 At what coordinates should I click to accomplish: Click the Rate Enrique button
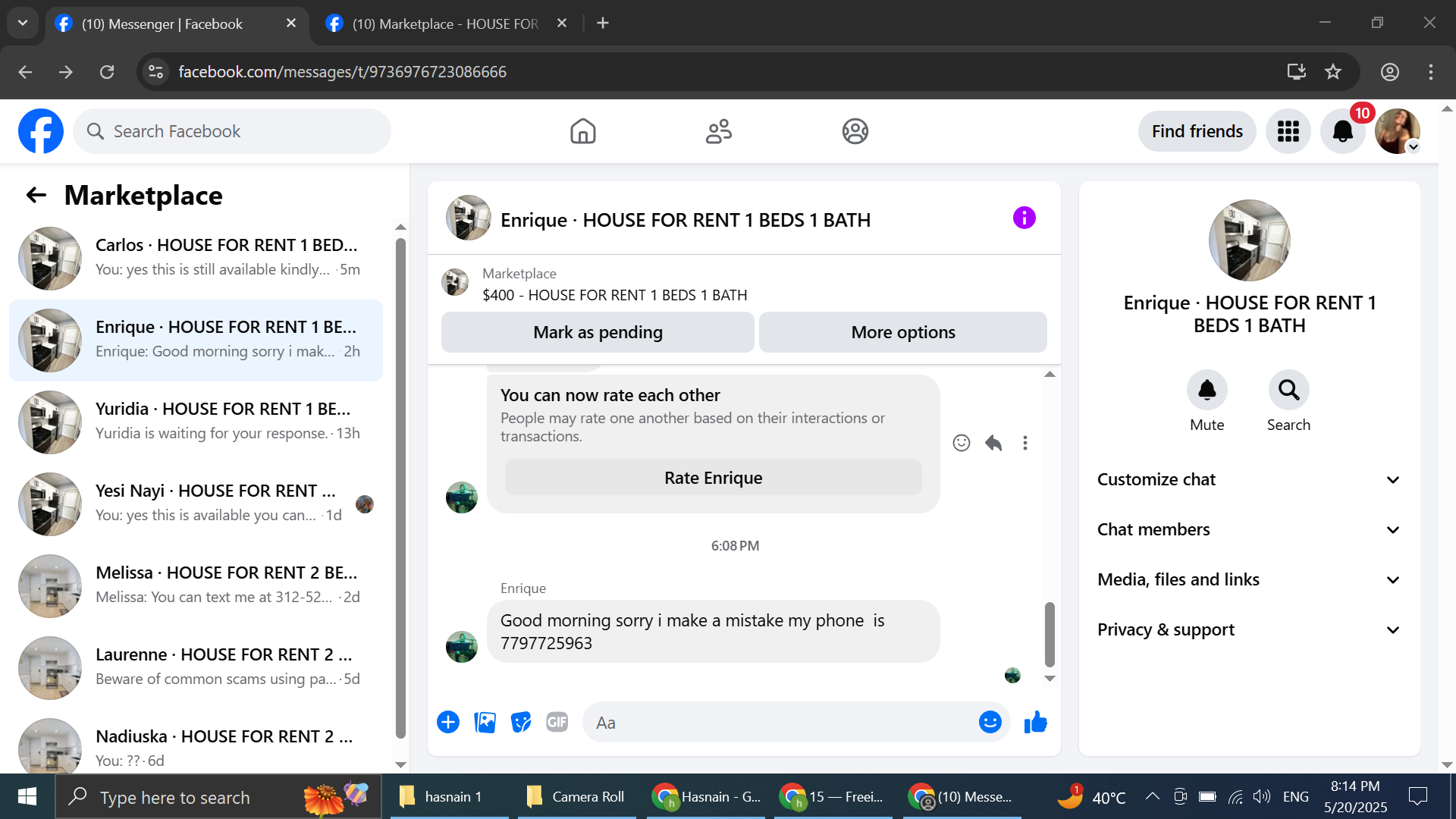tap(713, 479)
